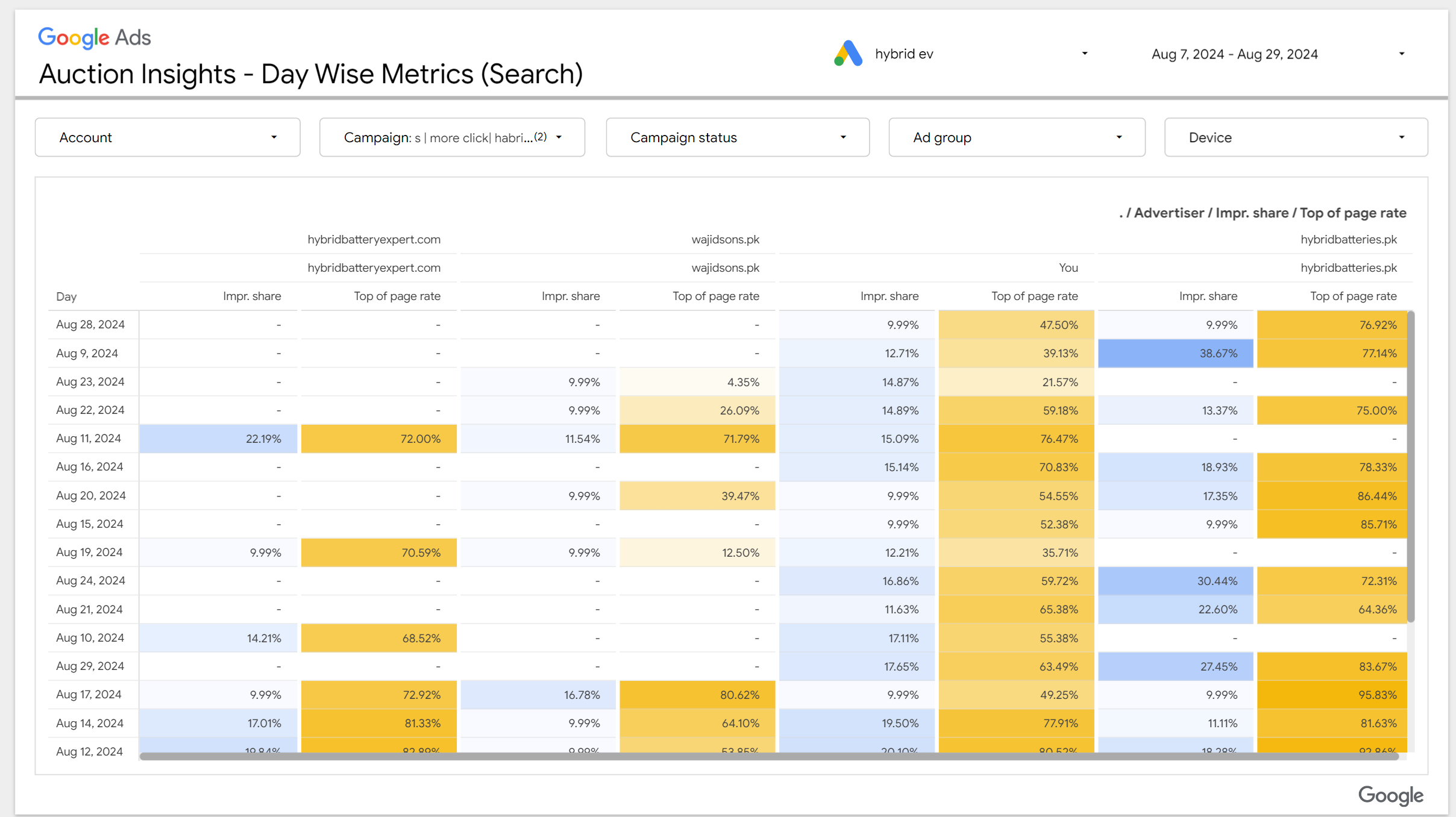Click the hybridbatteryexpert.com Impr. share column header

click(x=252, y=296)
